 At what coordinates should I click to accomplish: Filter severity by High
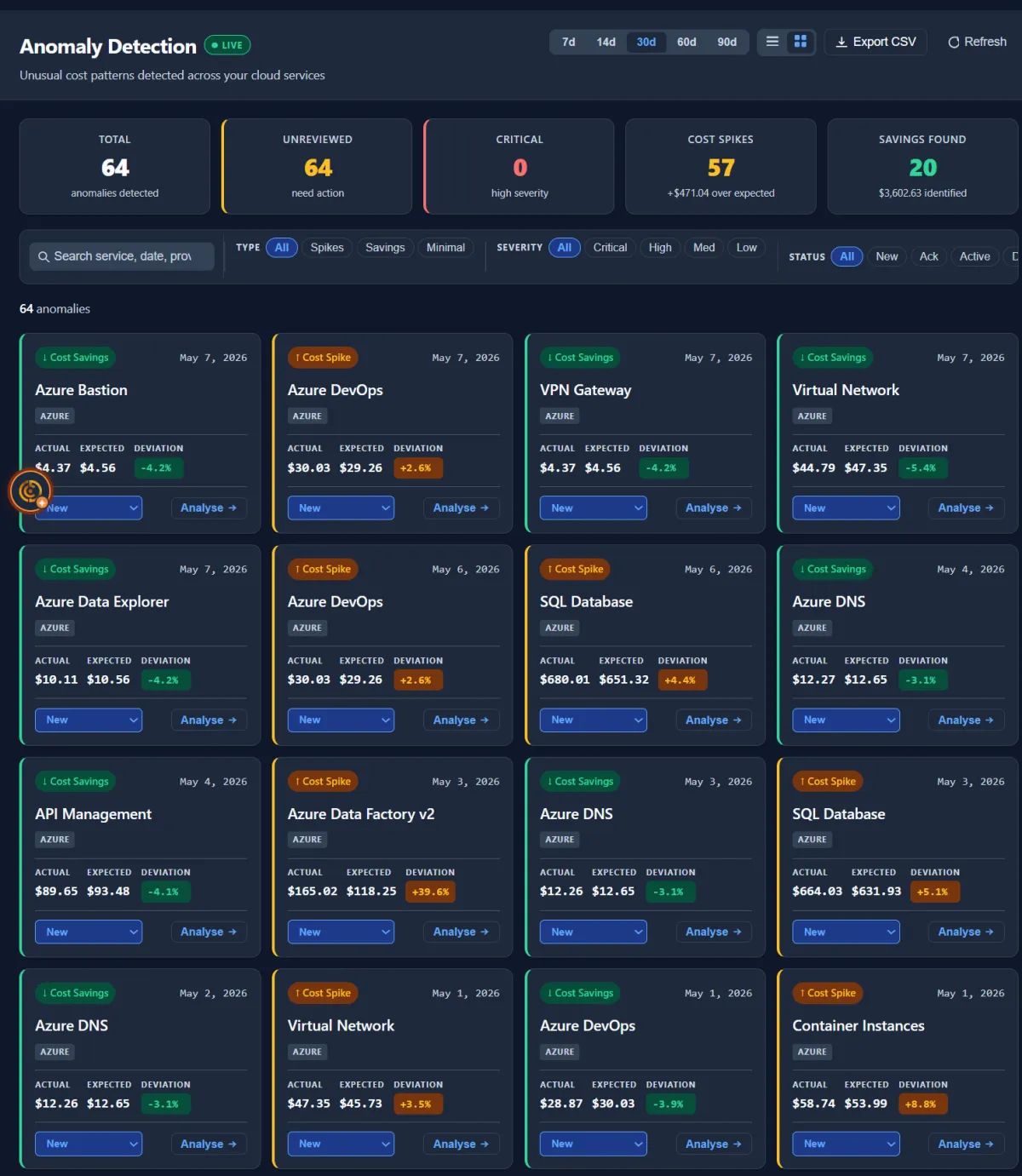tap(660, 248)
